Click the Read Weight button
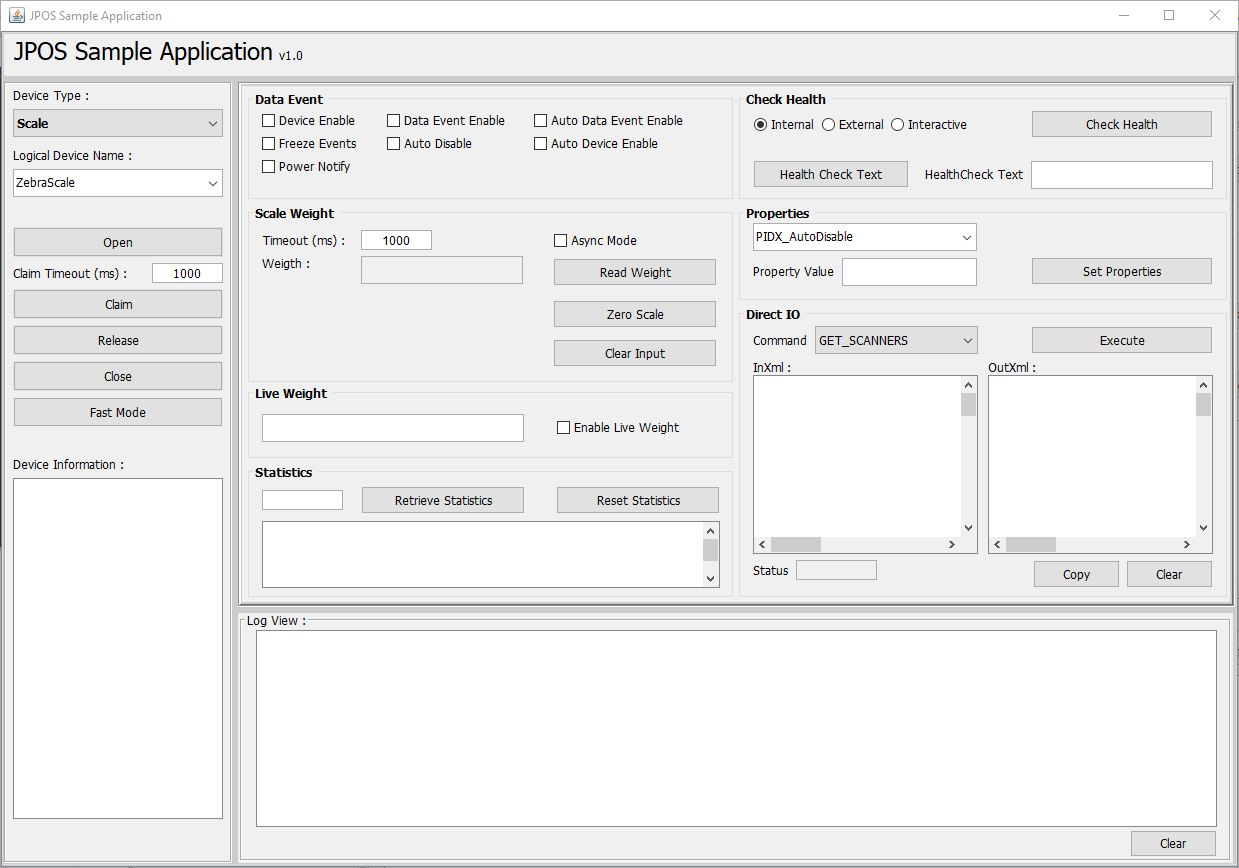This screenshot has height=868, width=1239. coord(635,272)
